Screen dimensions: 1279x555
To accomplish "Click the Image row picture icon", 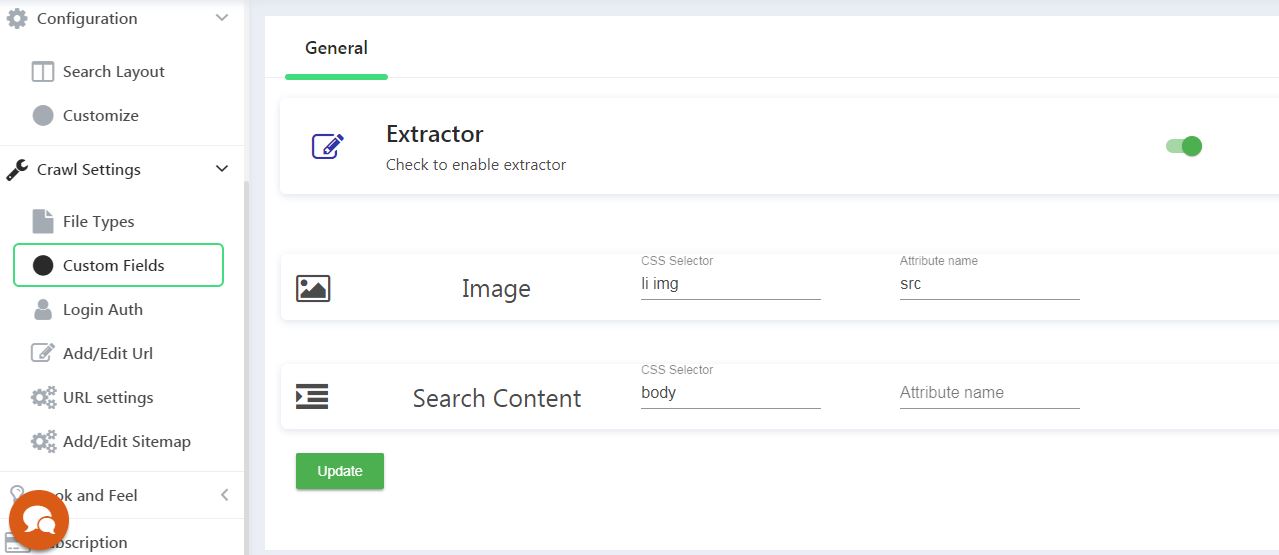I will pos(313,289).
